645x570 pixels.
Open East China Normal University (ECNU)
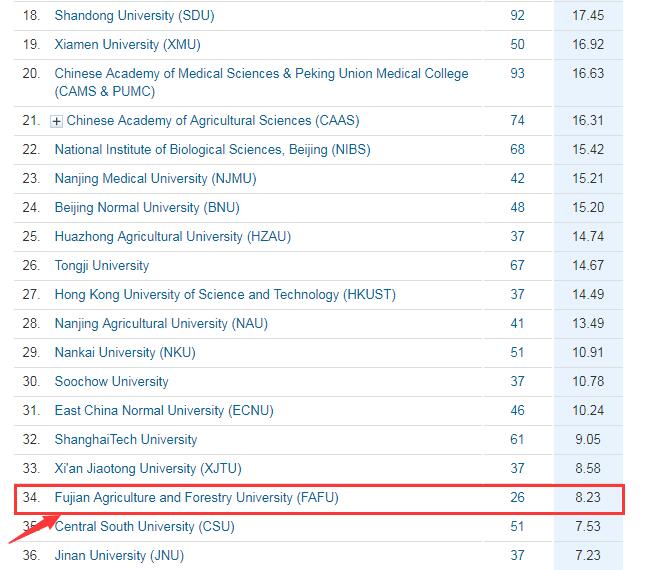[x=164, y=411]
